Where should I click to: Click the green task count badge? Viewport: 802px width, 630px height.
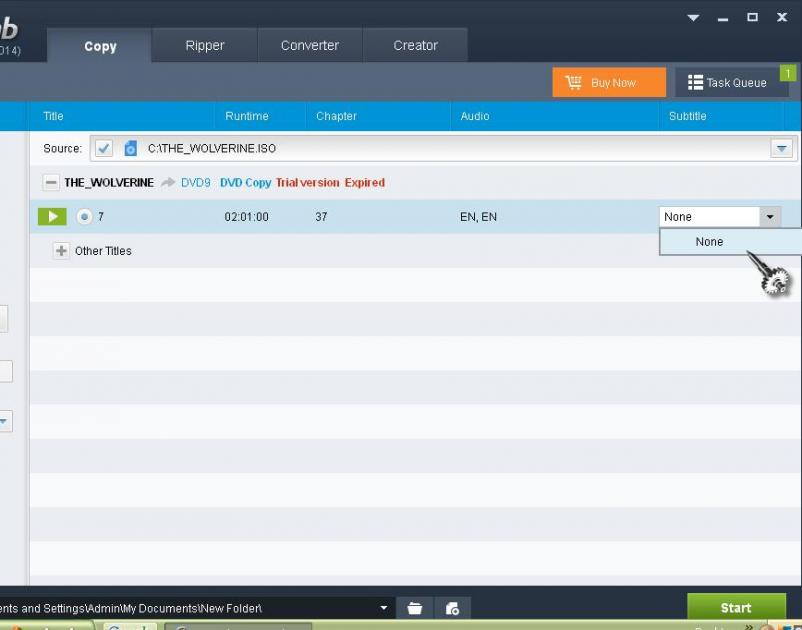[788, 74]
